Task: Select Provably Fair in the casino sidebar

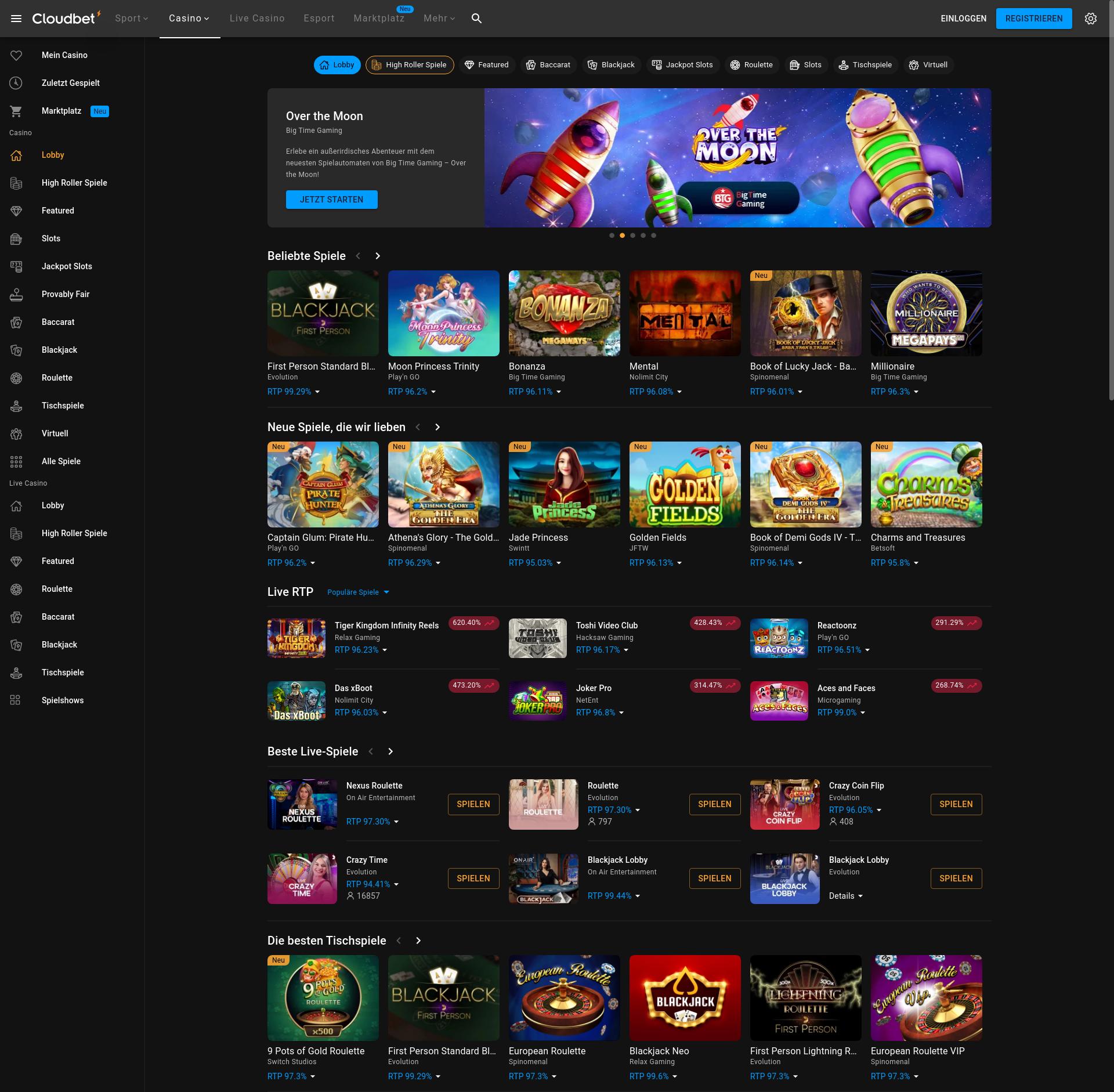Action: point(65,294)
